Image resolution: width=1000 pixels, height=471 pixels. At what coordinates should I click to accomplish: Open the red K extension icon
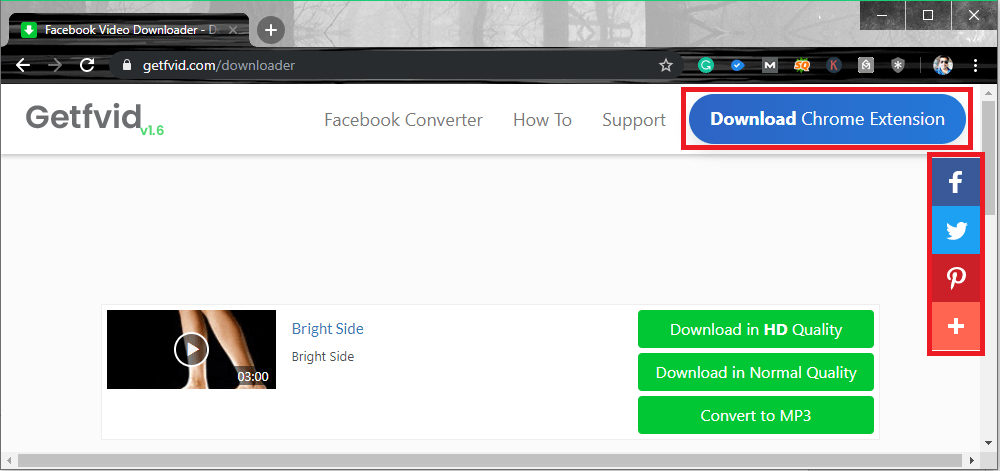point(834,65)
